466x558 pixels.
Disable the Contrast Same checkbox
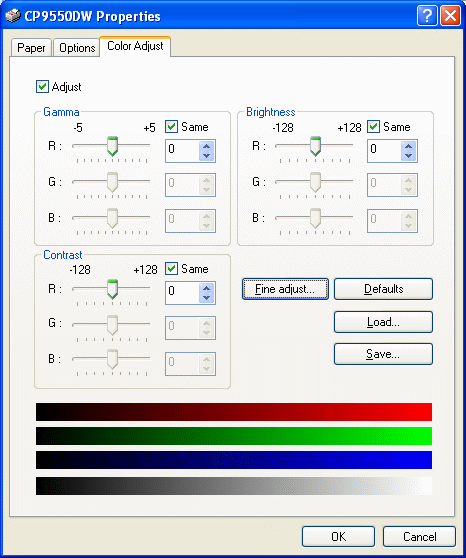(x=171, y=269)
